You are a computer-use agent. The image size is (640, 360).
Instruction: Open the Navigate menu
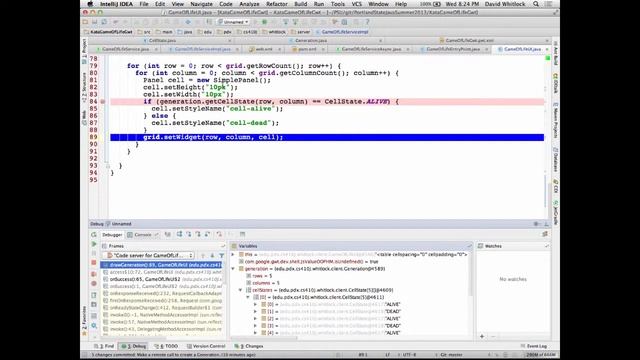pos(202,4)
